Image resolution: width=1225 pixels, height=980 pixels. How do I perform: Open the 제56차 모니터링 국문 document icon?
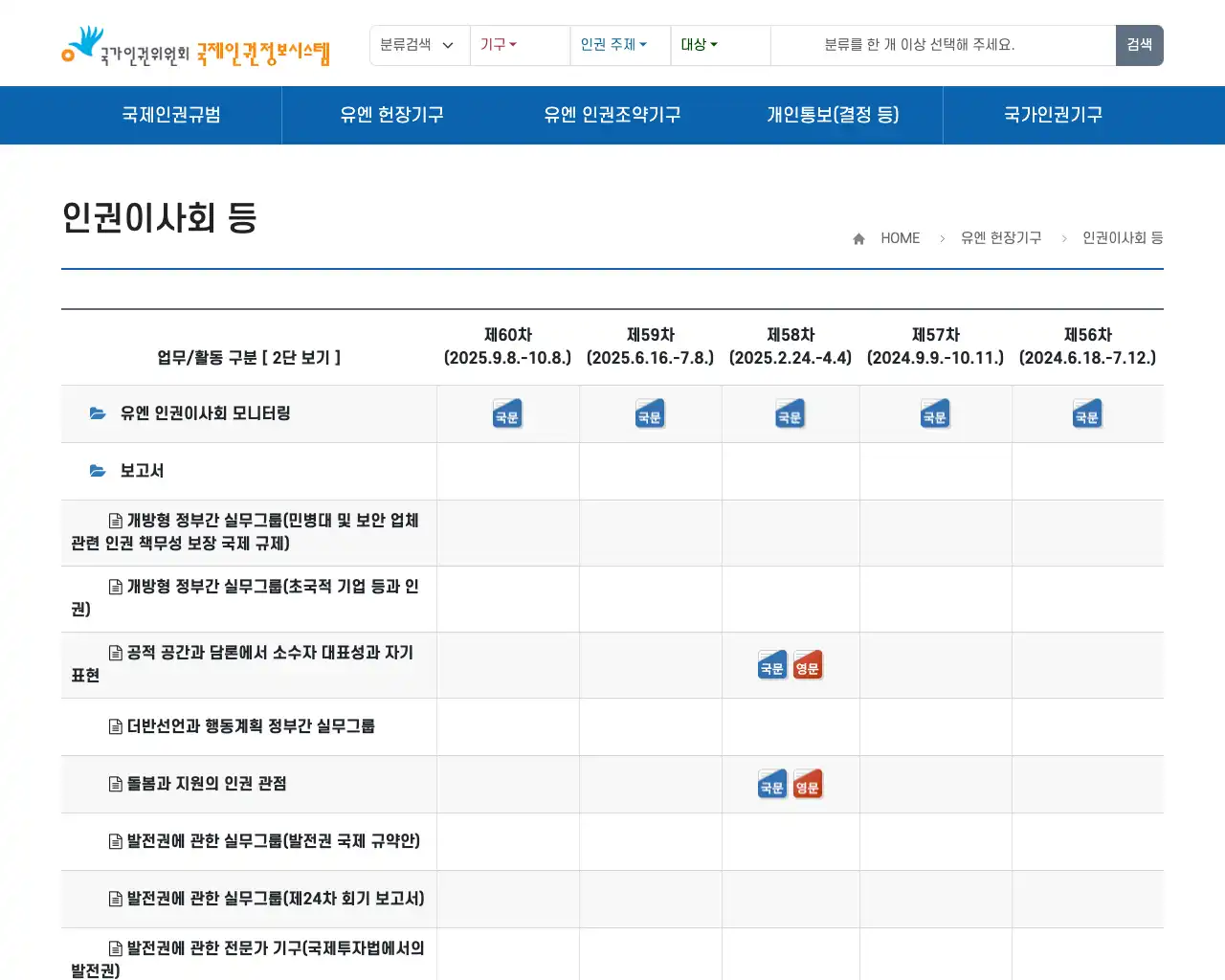tap(1087, 413)
